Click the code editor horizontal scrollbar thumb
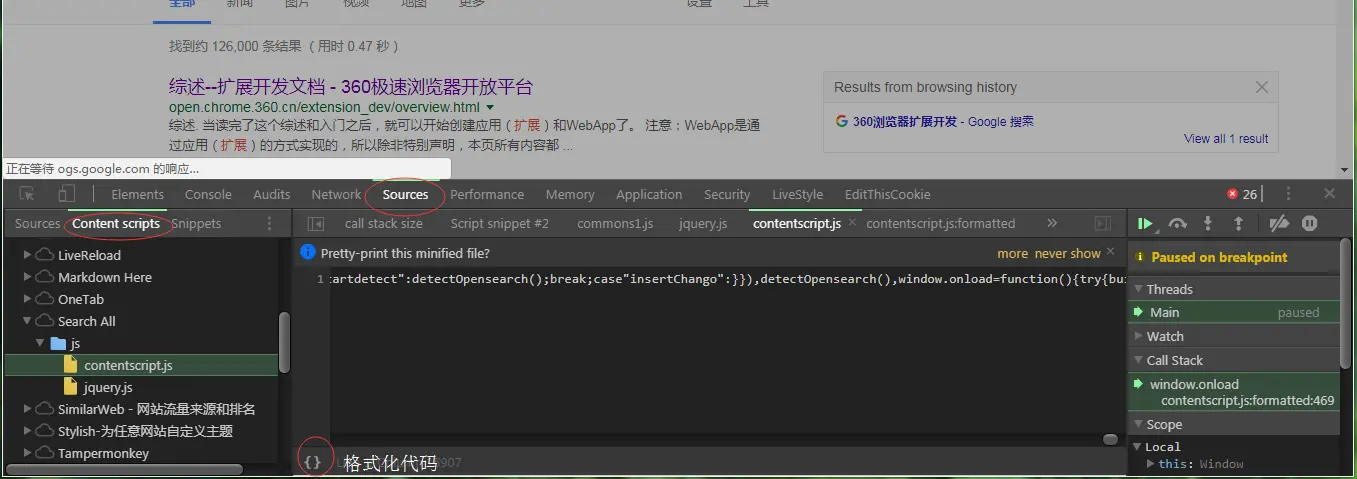This screenshot has width=1357, height=479. (1110, 439)
